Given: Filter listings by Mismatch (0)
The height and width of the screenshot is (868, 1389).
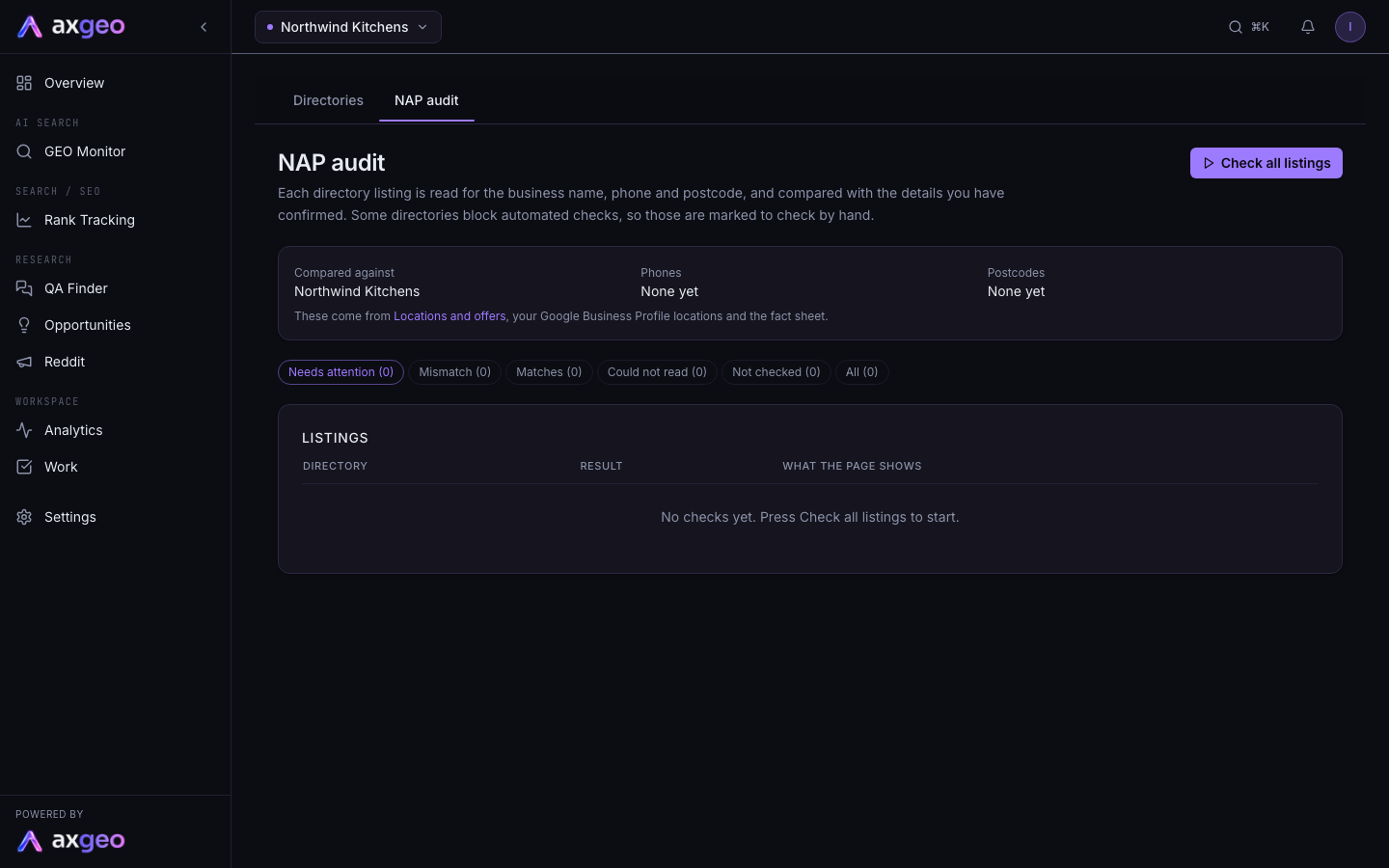Looking at the screenshot, I should [455, 372].
